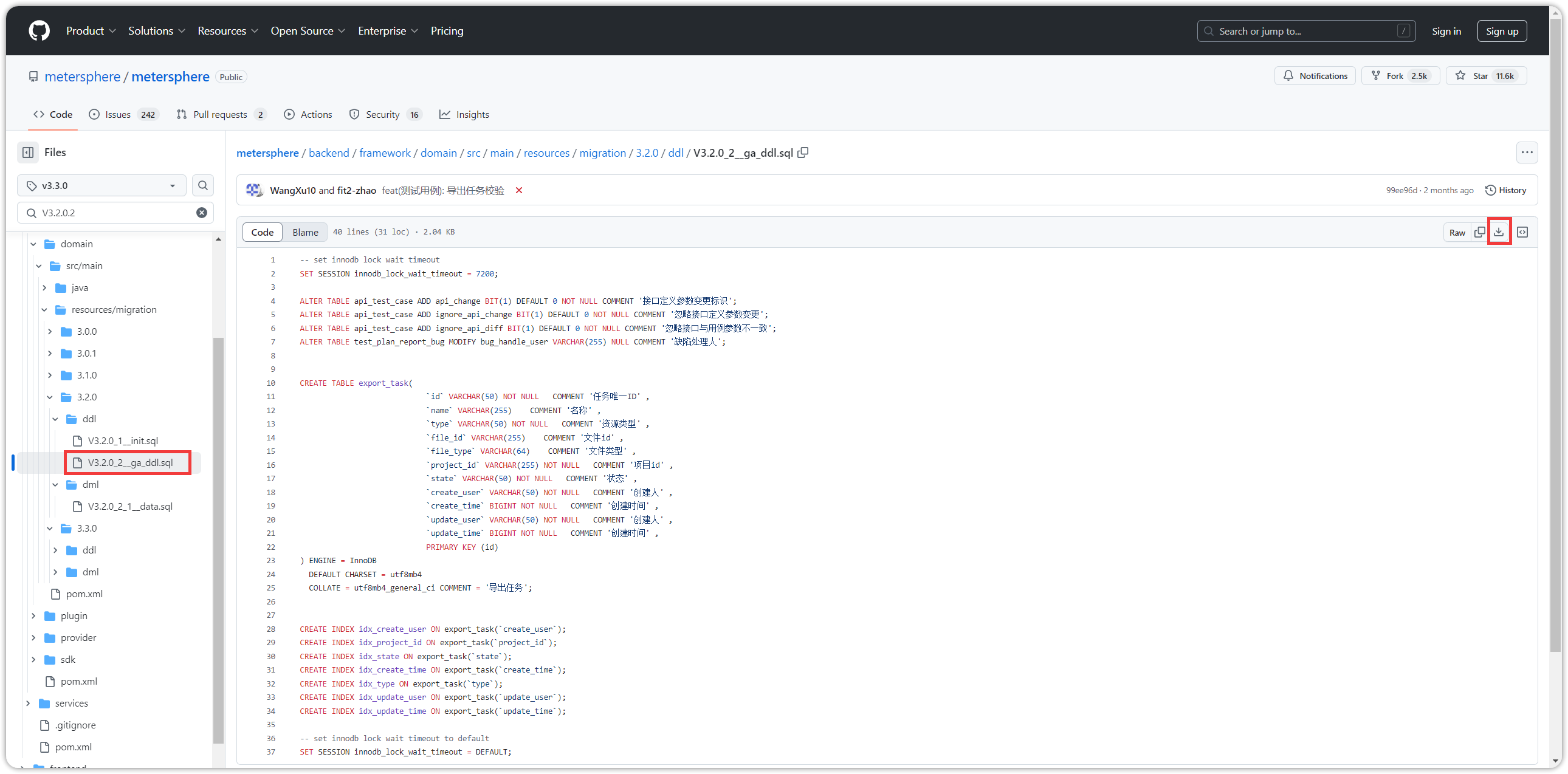Collapse the 3.2.0 folder

click(x=50, y=397)
